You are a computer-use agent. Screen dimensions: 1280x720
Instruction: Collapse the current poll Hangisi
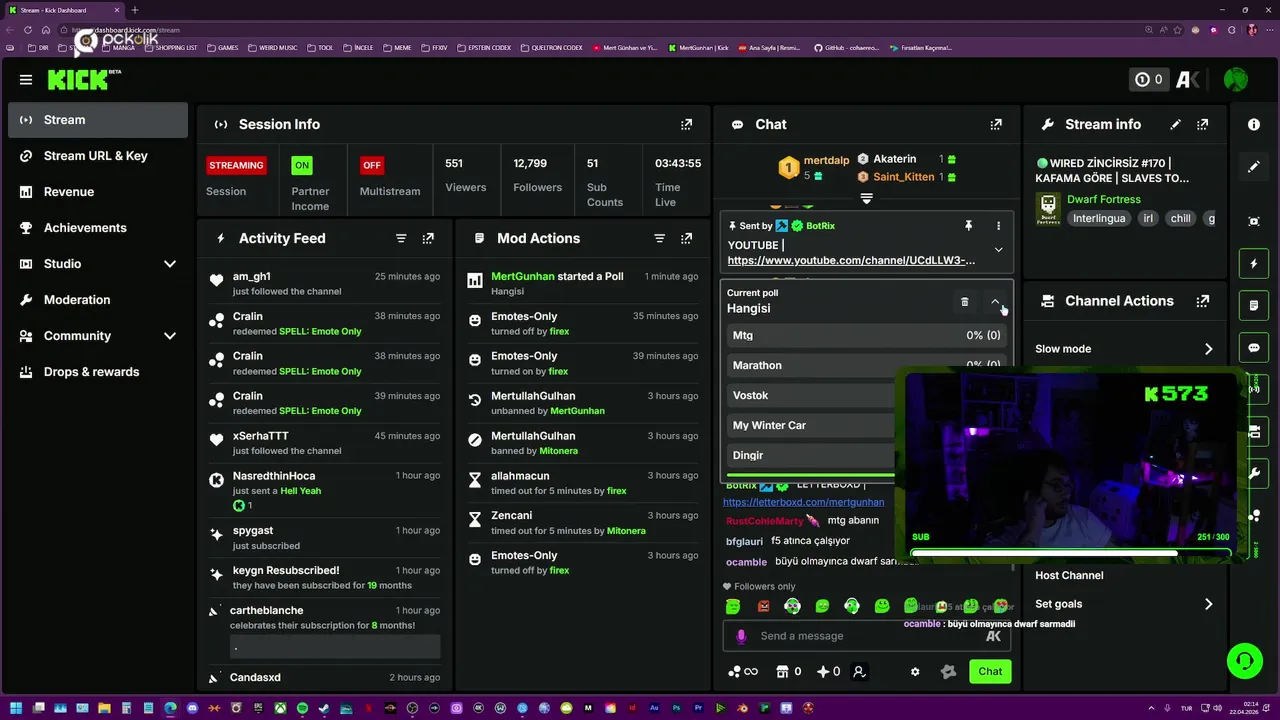[x=995, y=301]
